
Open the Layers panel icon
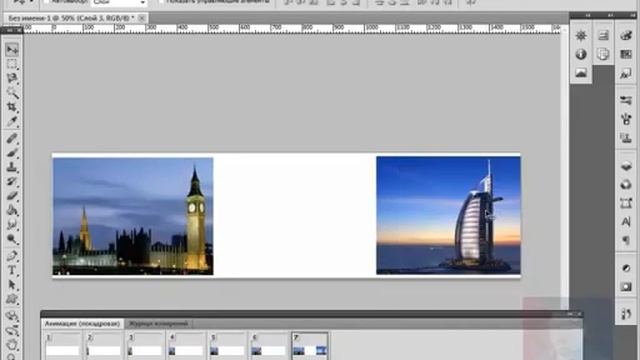pos(626,166)
